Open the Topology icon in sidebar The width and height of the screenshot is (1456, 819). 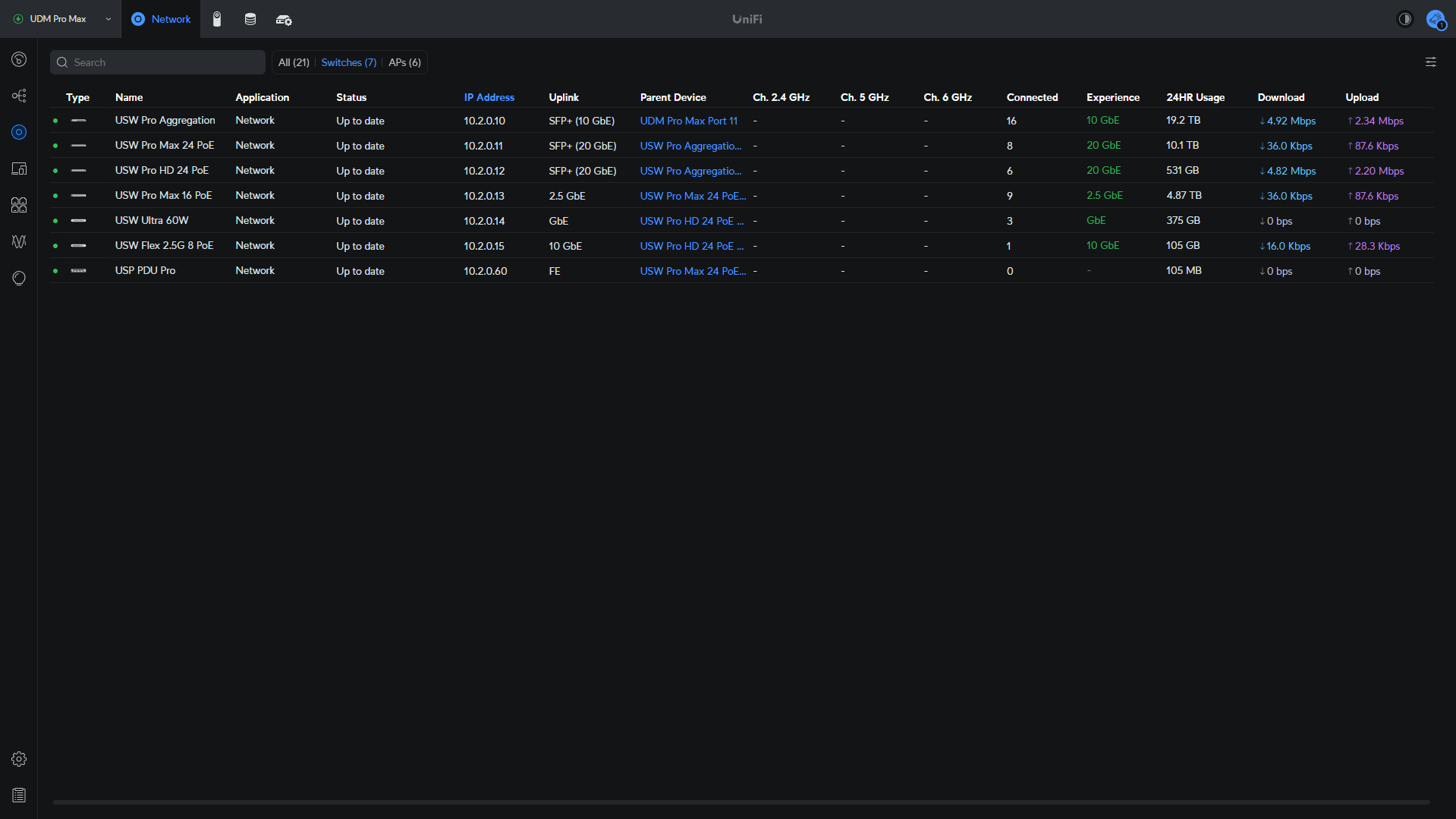coord(19,96)
